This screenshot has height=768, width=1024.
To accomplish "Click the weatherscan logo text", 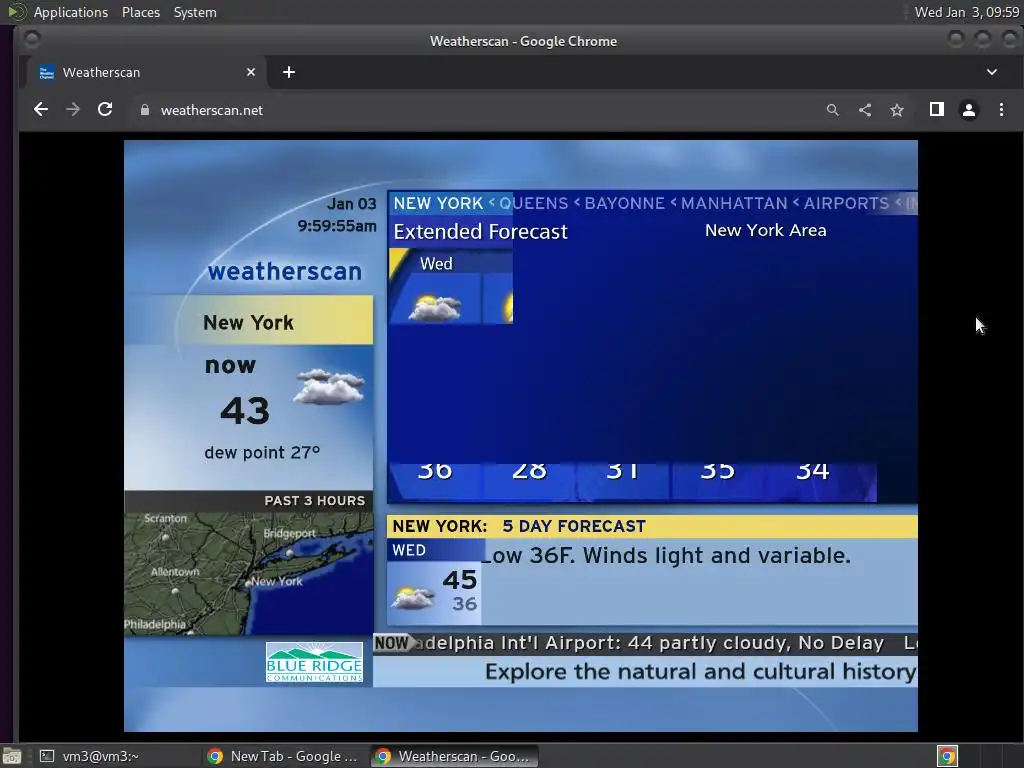I will [285, 271].
